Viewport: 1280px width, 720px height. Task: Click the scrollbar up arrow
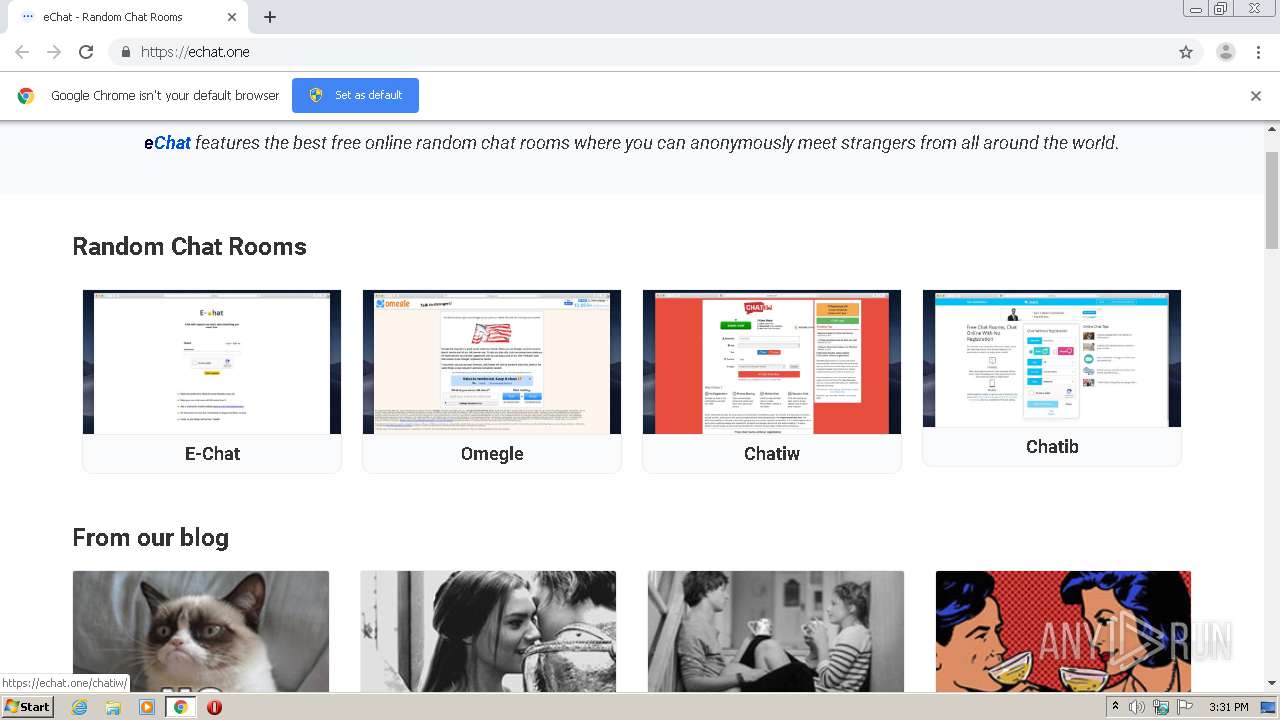pyautogui.click(x=1272, y=128)
